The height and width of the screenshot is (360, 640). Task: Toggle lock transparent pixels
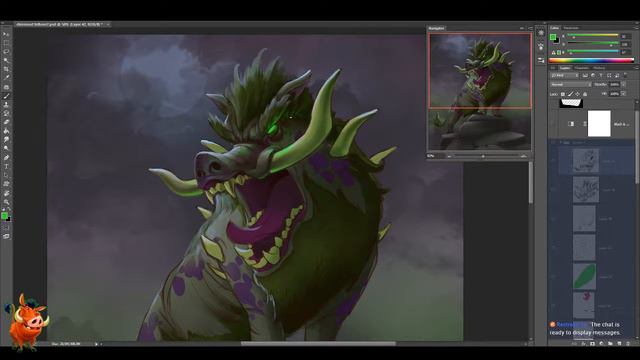click(x=563, y=94)
